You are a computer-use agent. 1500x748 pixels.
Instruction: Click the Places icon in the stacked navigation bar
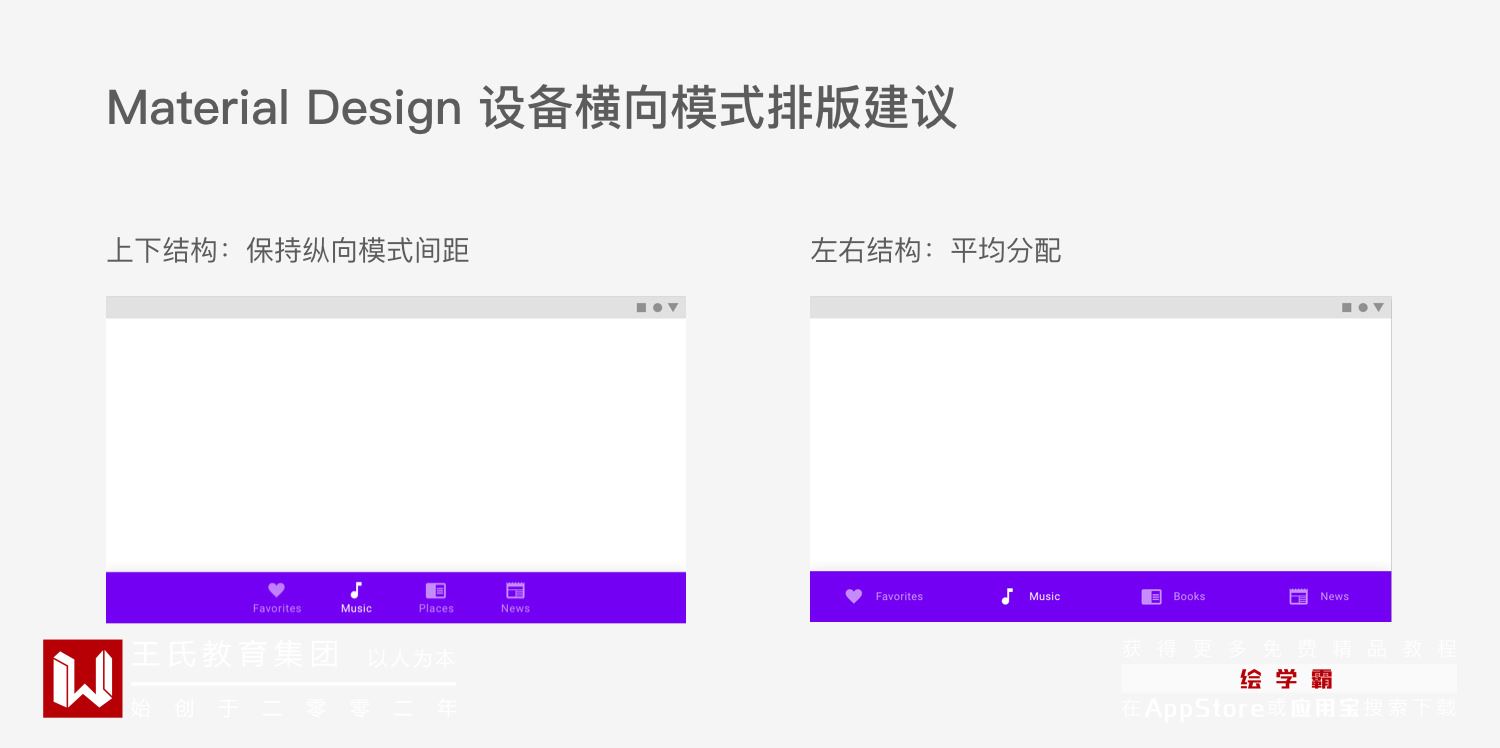click(x=436, y=590)
